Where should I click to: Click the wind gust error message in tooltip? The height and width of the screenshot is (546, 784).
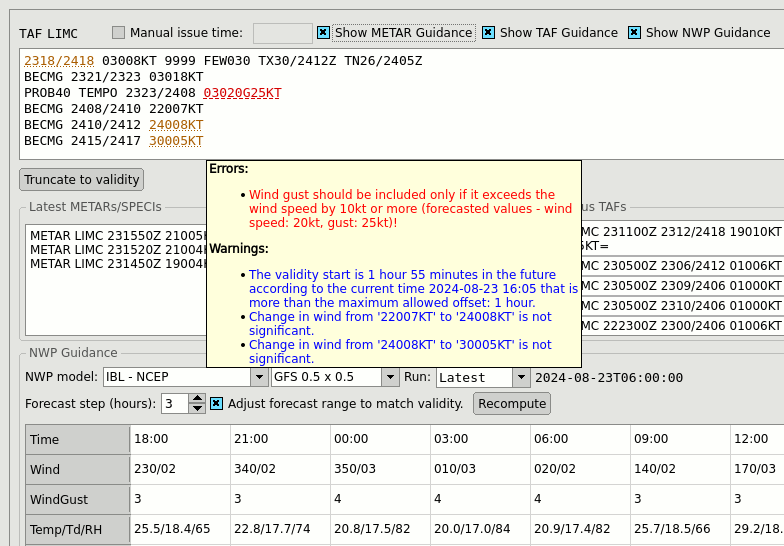coord(410,208)
